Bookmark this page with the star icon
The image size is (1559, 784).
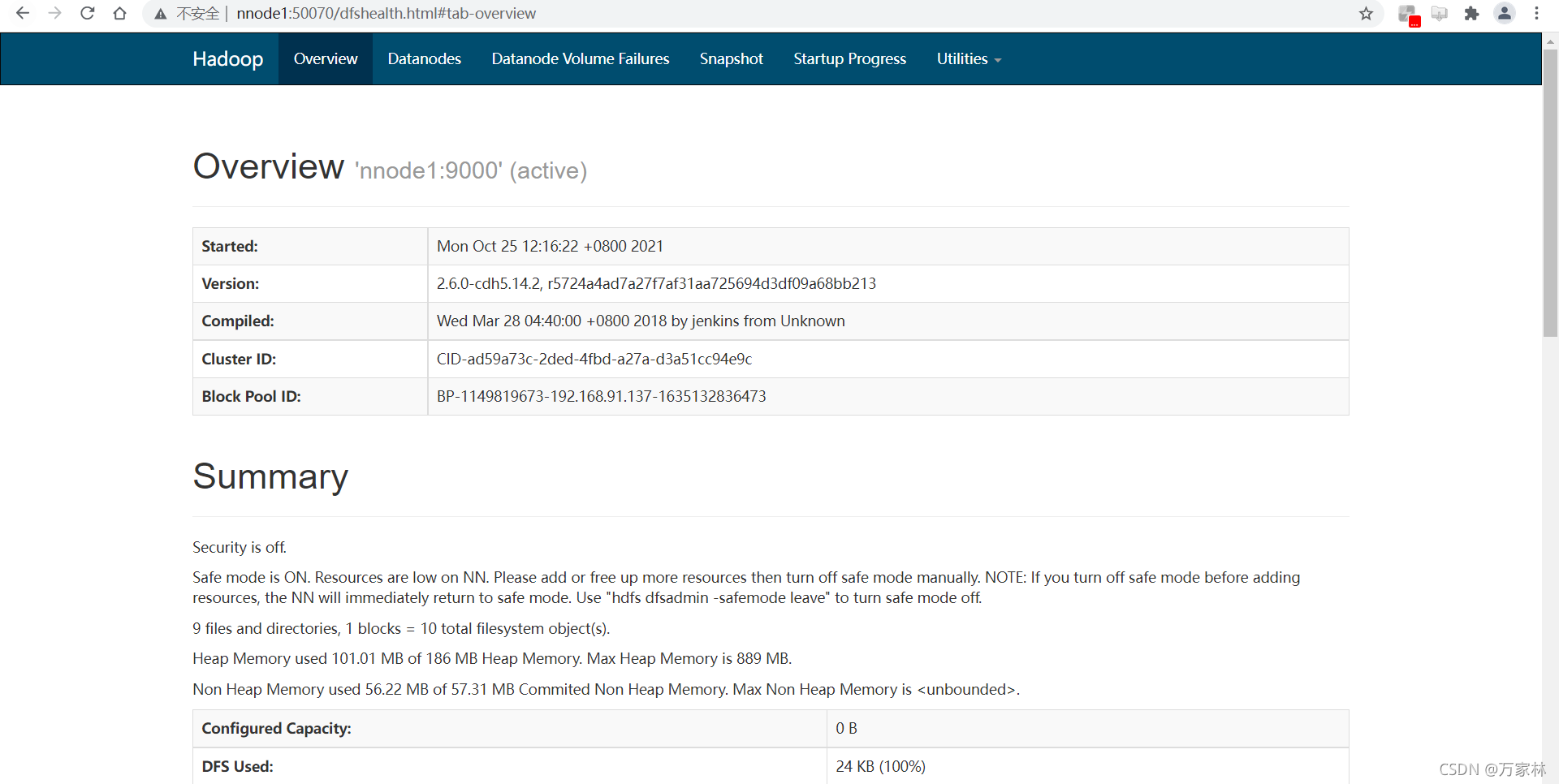tap(1367, 13)
